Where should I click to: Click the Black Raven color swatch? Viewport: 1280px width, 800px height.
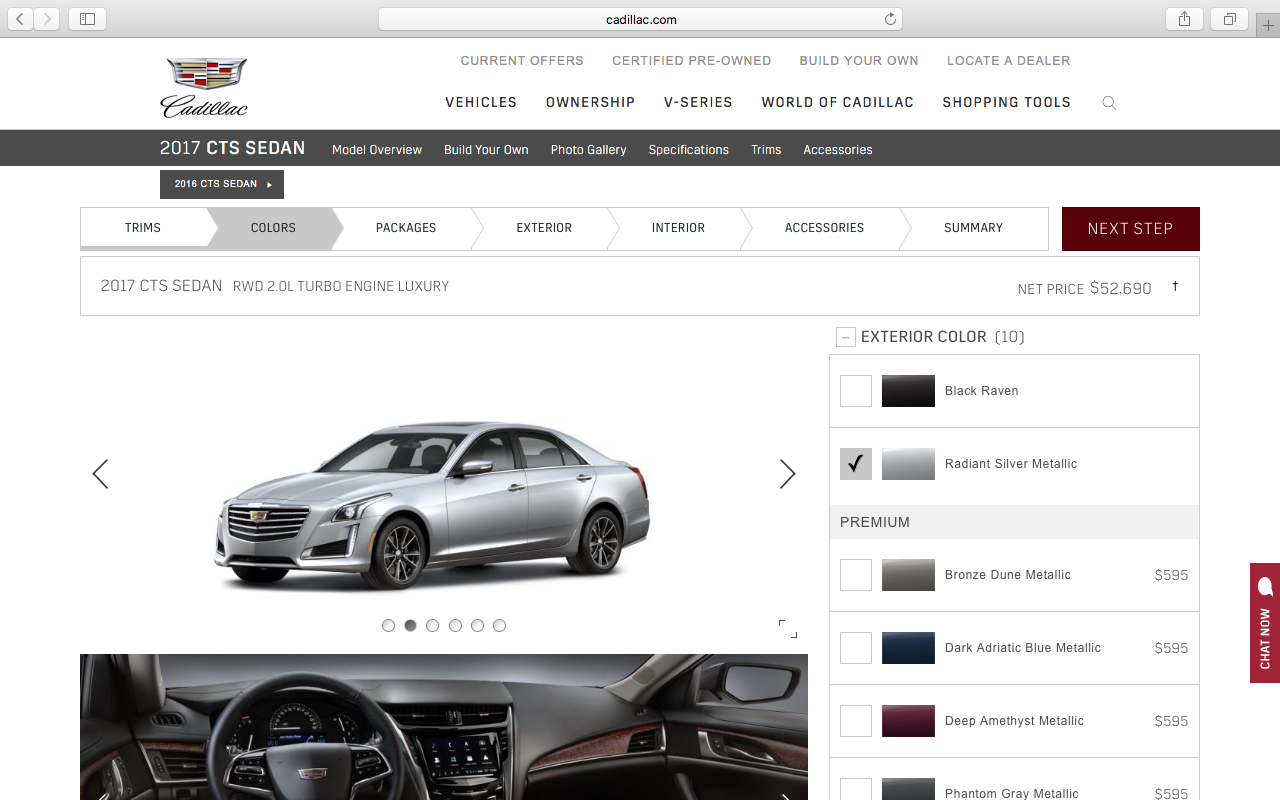pyautogui.click(x=908, y=391)
